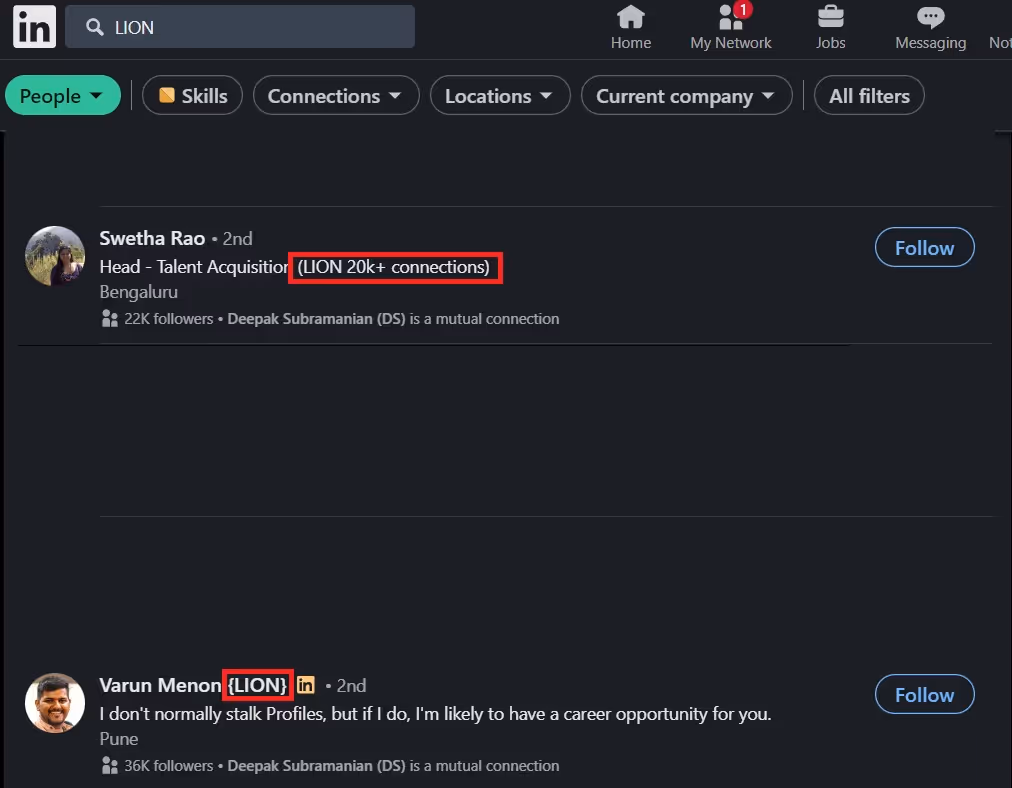This screenshot has width=1012, height=788.
Task: Click followers icon under Varun Menon
Action: 110,766
